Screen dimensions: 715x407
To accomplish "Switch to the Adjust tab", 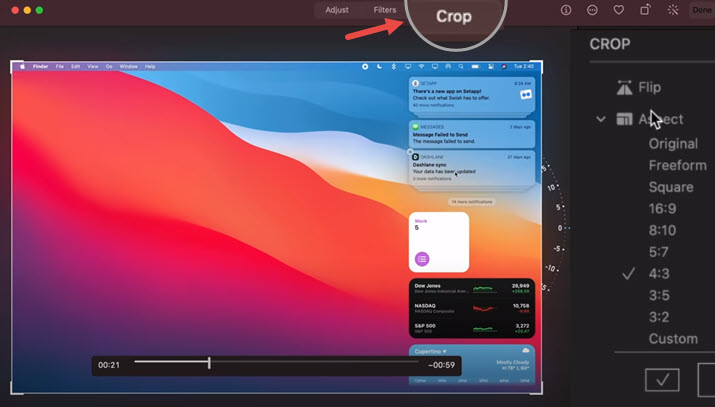I will point(337,10).
